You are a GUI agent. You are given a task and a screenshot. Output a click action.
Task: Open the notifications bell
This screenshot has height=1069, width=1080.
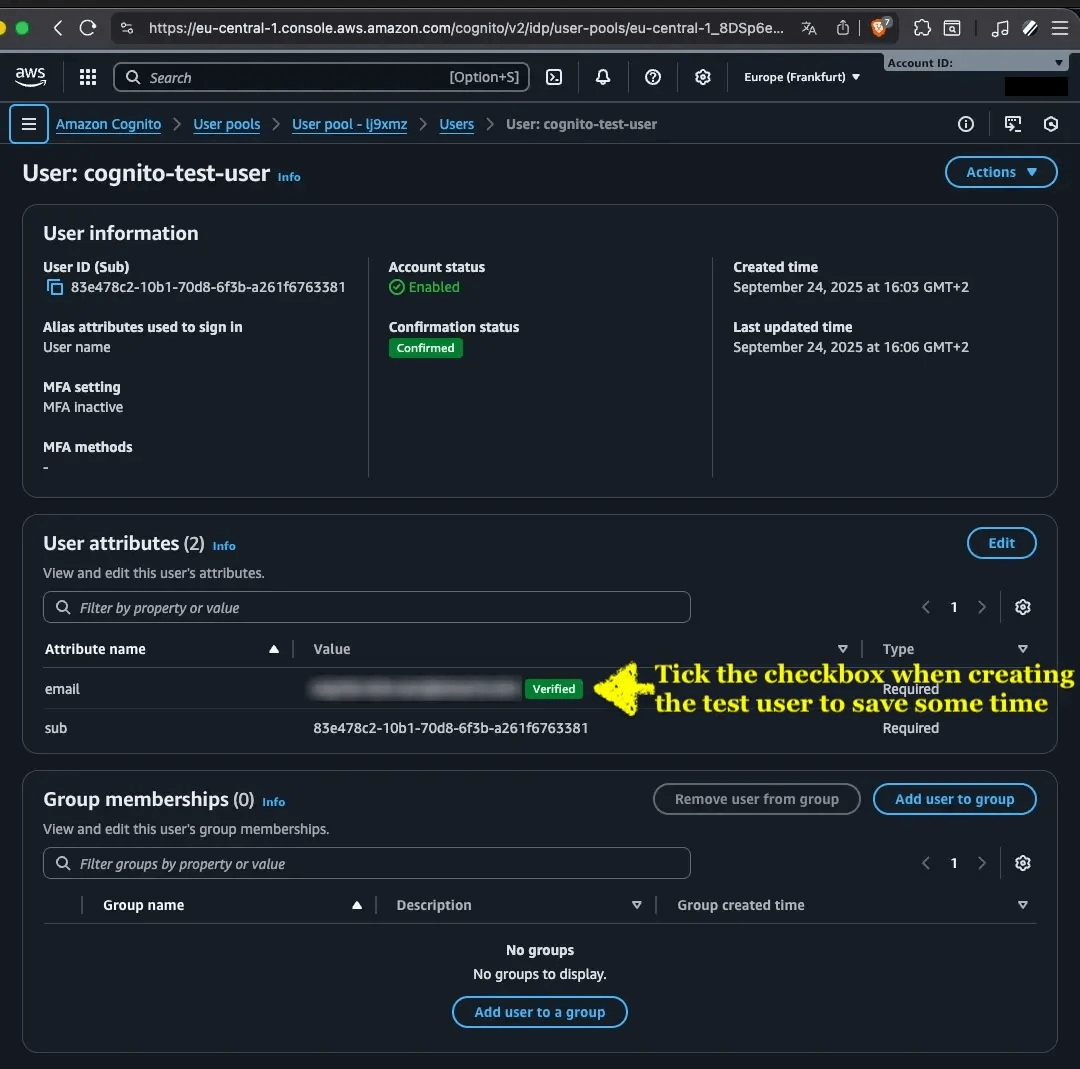603,77
